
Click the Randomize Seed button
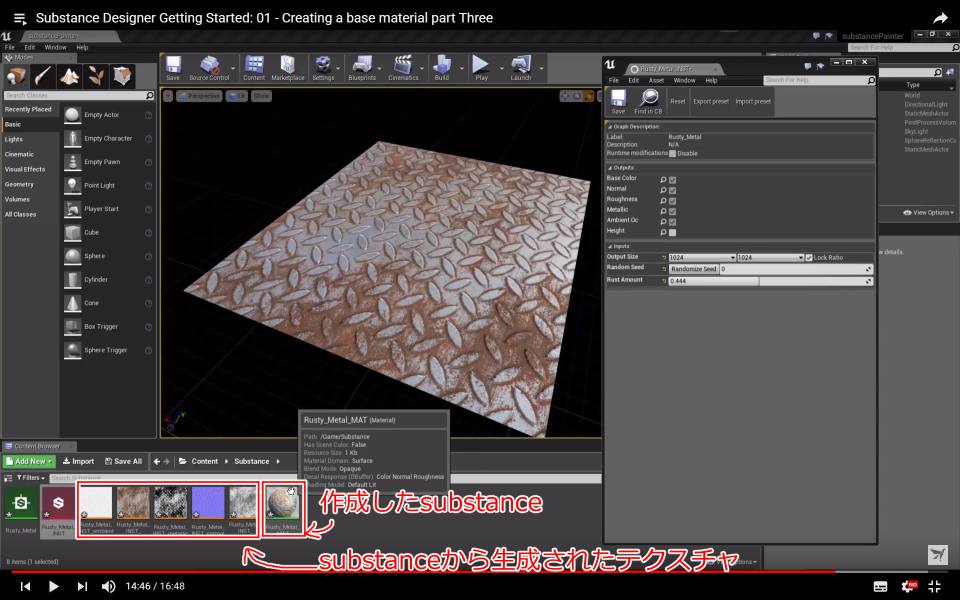point(693,269)
